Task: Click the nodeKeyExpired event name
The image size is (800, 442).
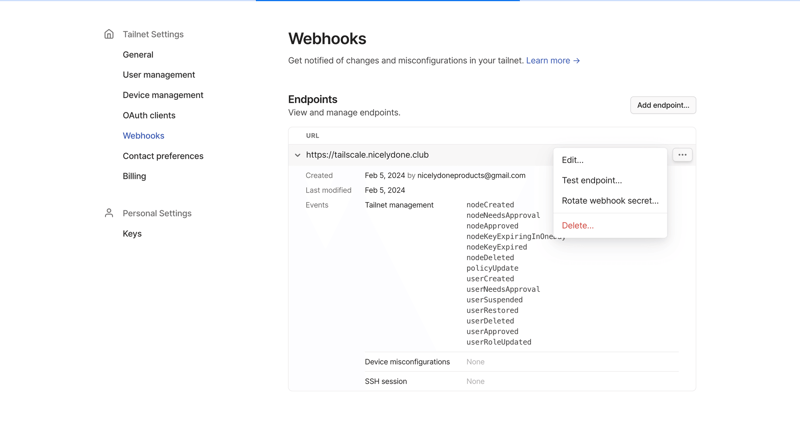Action: pyautogui.click(x=496, y=247)
